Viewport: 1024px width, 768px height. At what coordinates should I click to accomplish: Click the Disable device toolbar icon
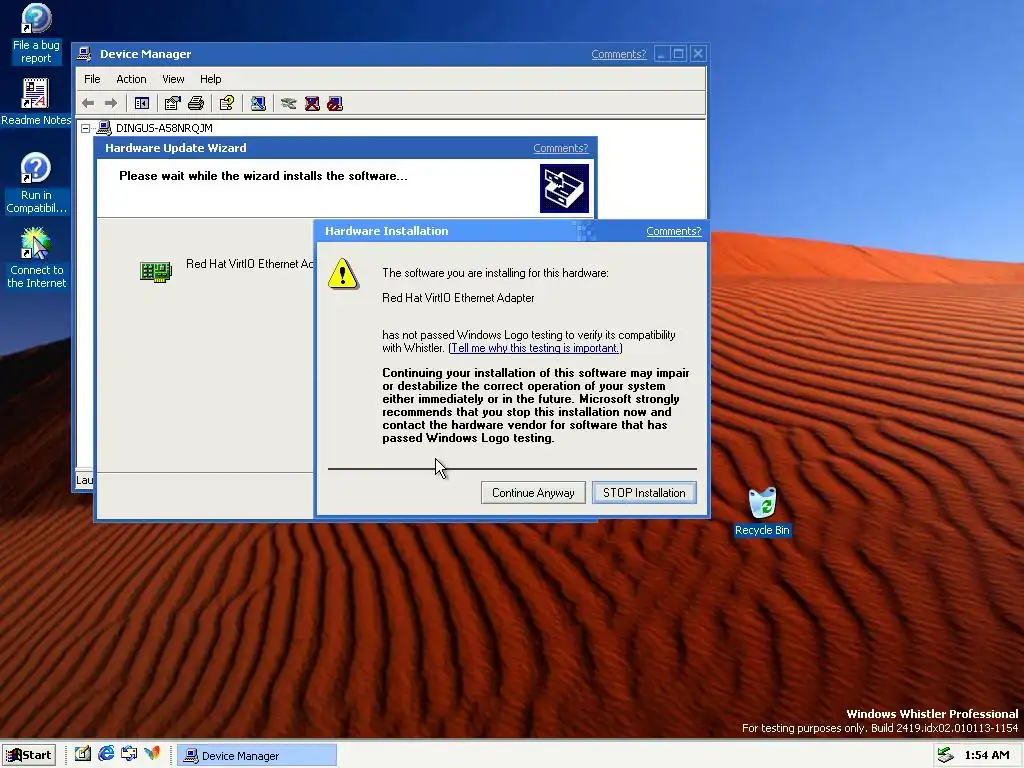335,103
